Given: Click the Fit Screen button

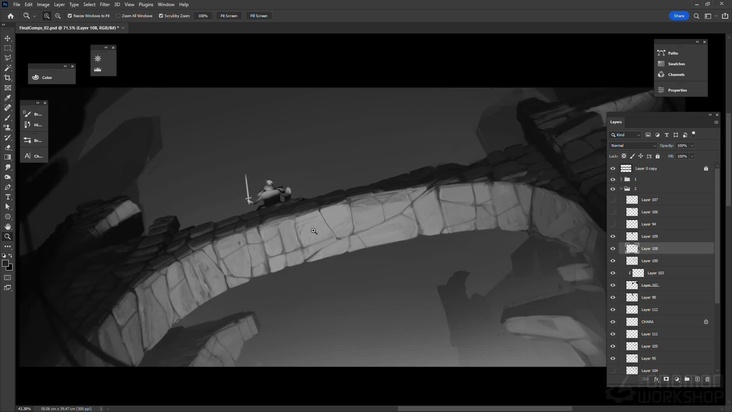Looking at the screenshot, I should pyautogui.click(x=229, y=16).
